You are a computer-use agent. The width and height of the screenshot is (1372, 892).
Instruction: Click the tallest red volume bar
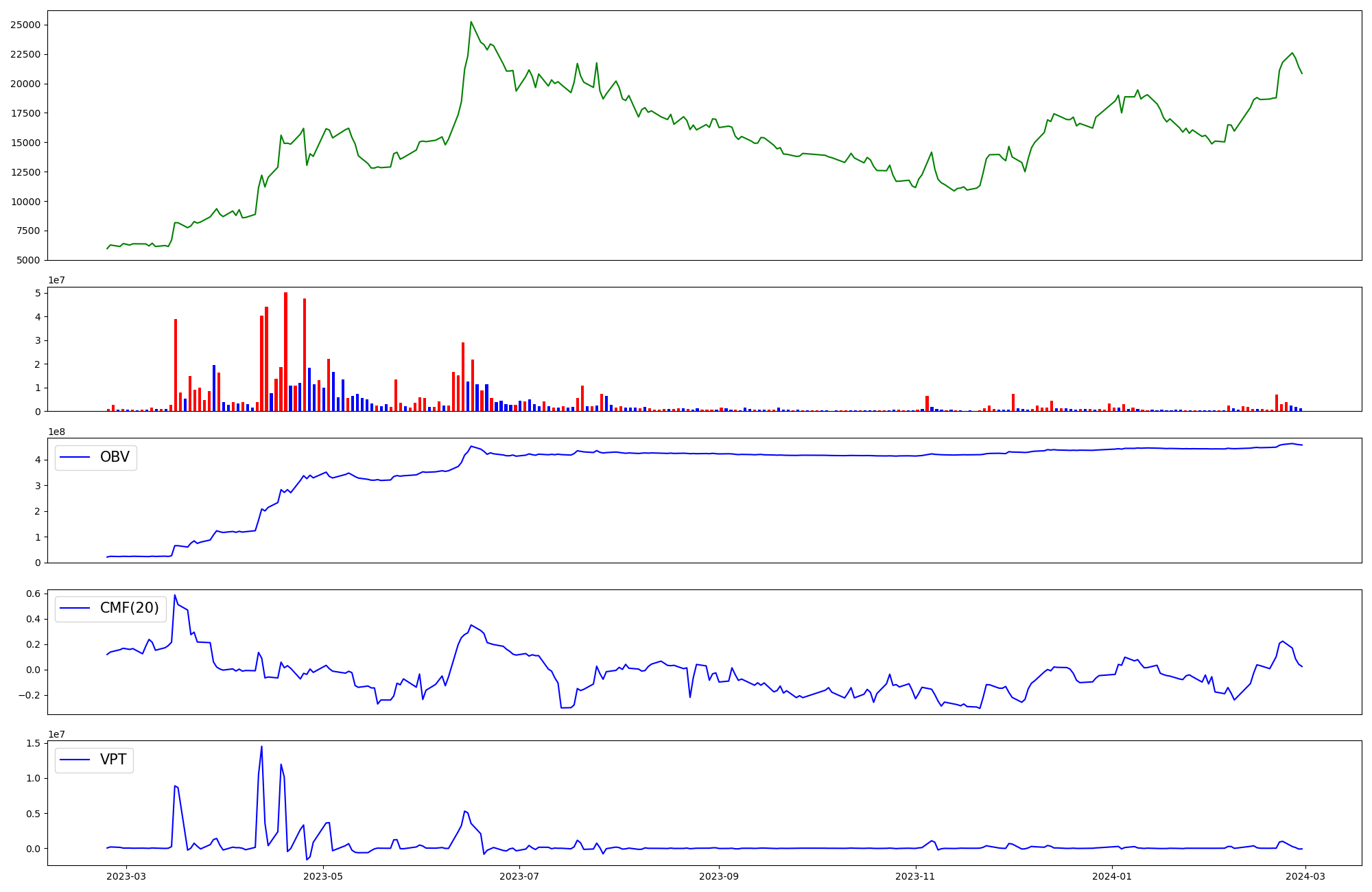click(x=285, y=351)
